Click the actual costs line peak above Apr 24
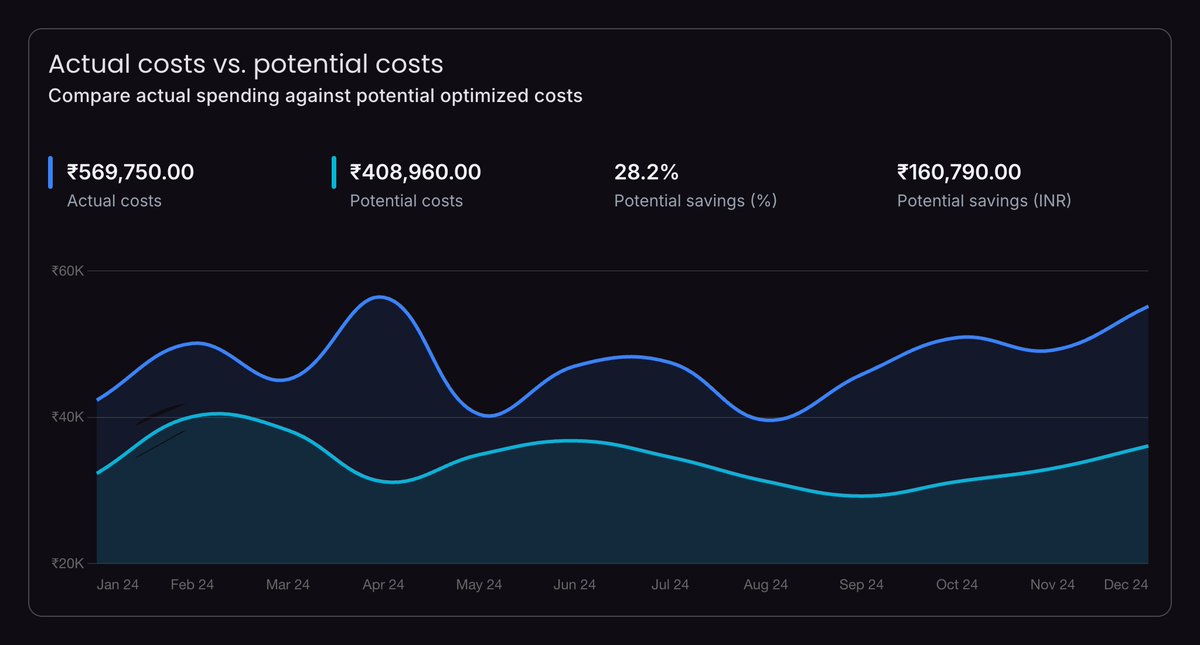 click(x=381, y=297)
